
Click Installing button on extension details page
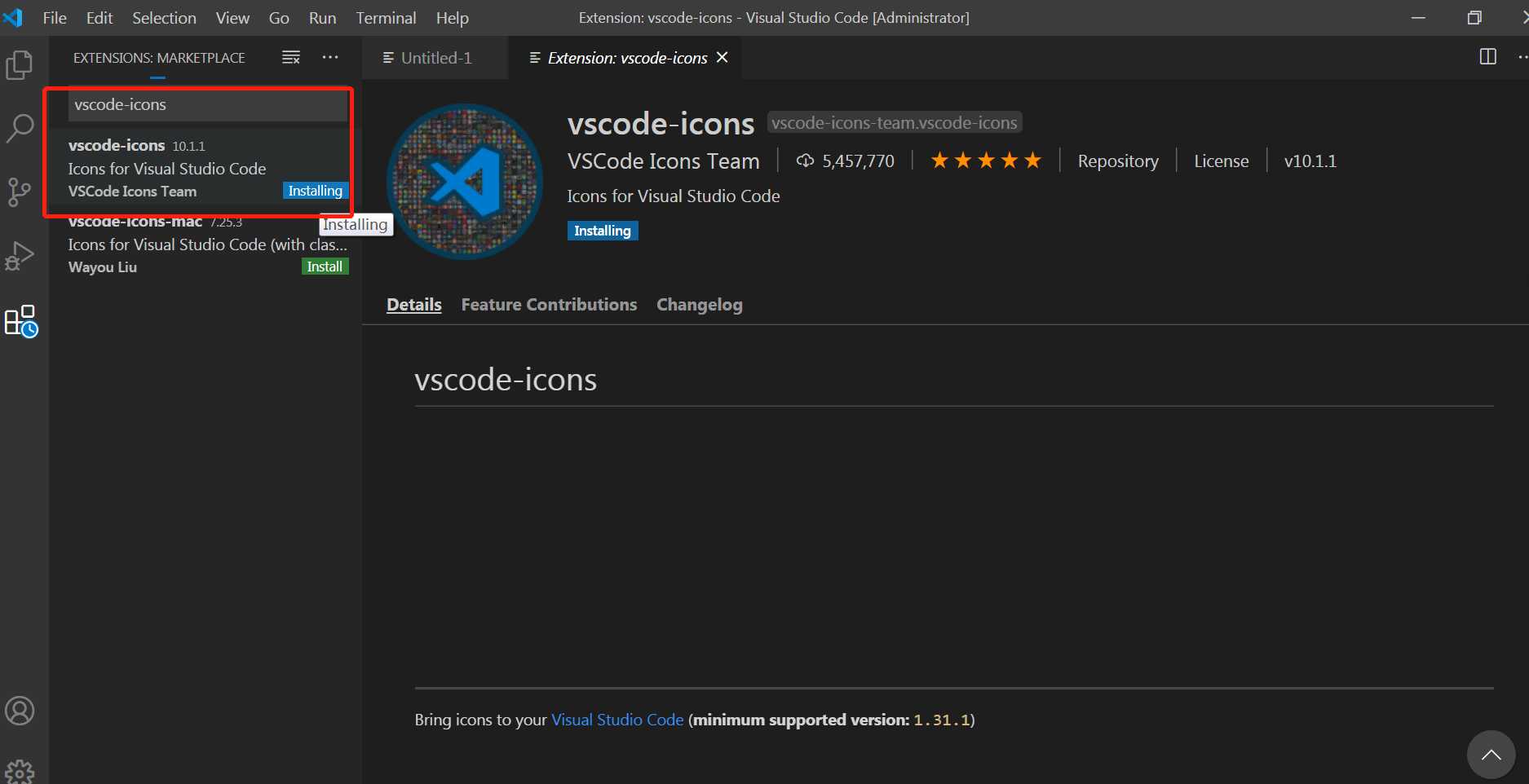(603, 231)
